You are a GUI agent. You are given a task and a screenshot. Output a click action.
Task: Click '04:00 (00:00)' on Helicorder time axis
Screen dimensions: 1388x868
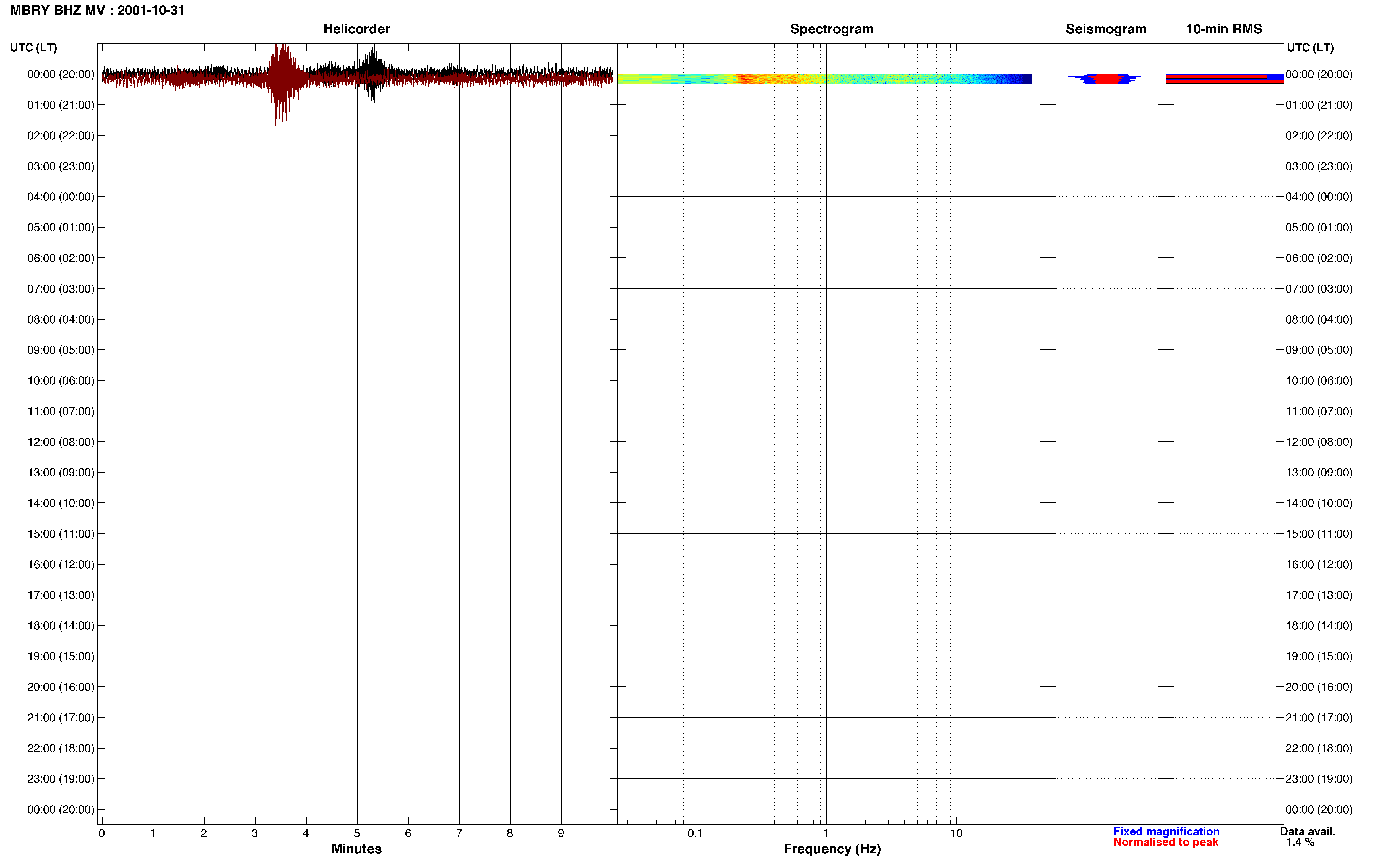point(61,197)
